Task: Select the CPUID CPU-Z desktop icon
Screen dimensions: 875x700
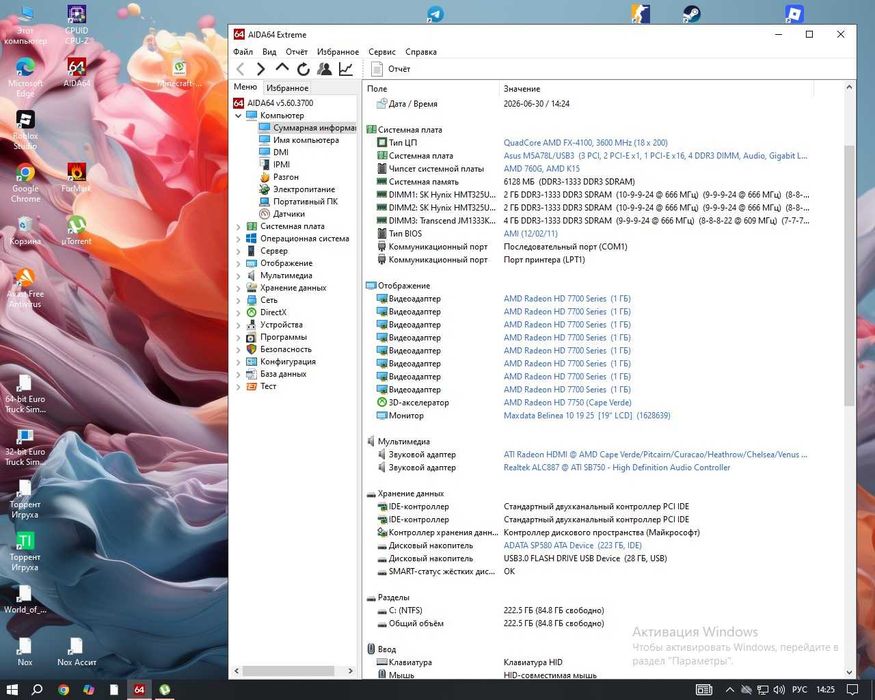Action: pyautogui.click(x=76, y=25)
